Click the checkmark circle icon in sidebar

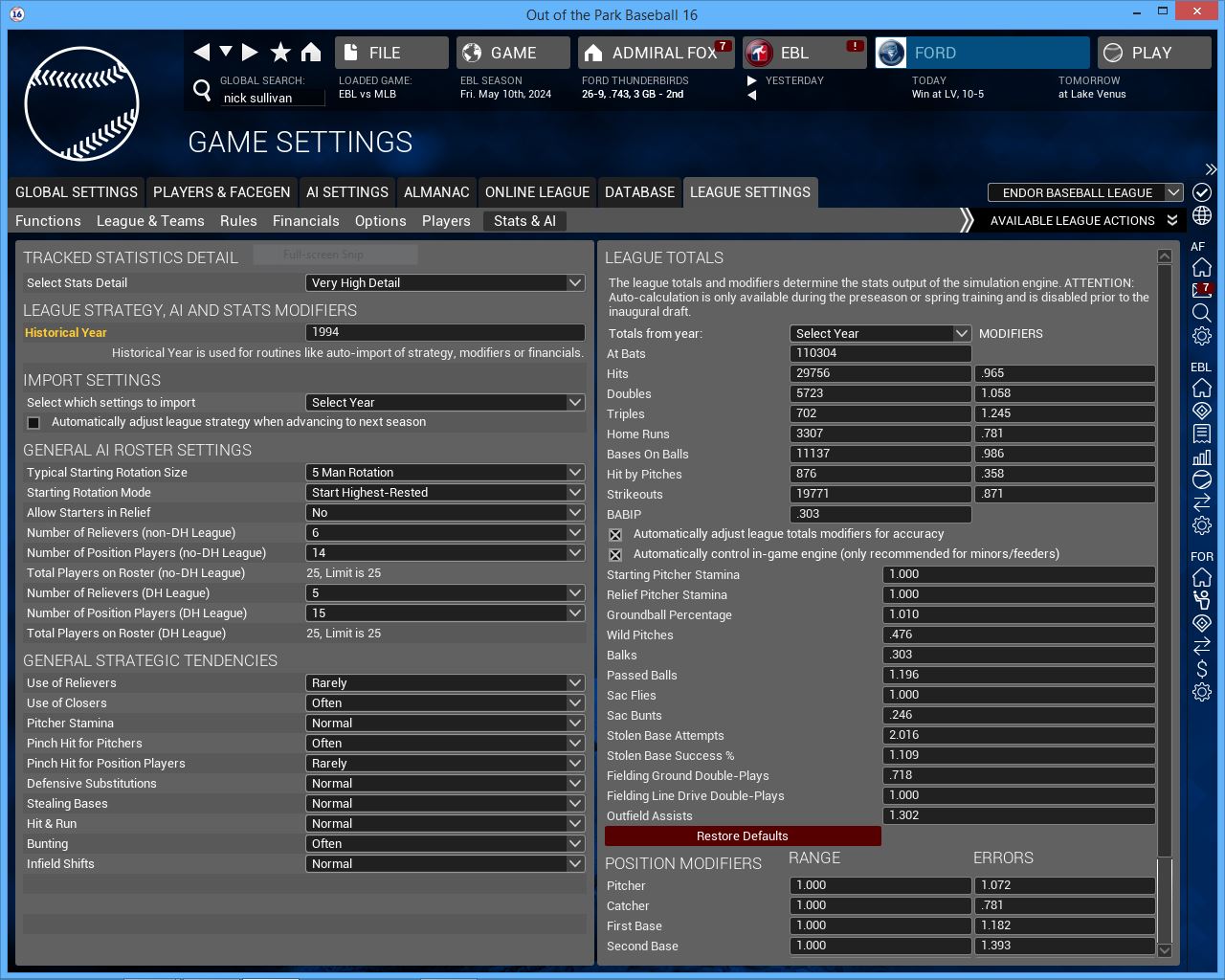pos(1202,192)
